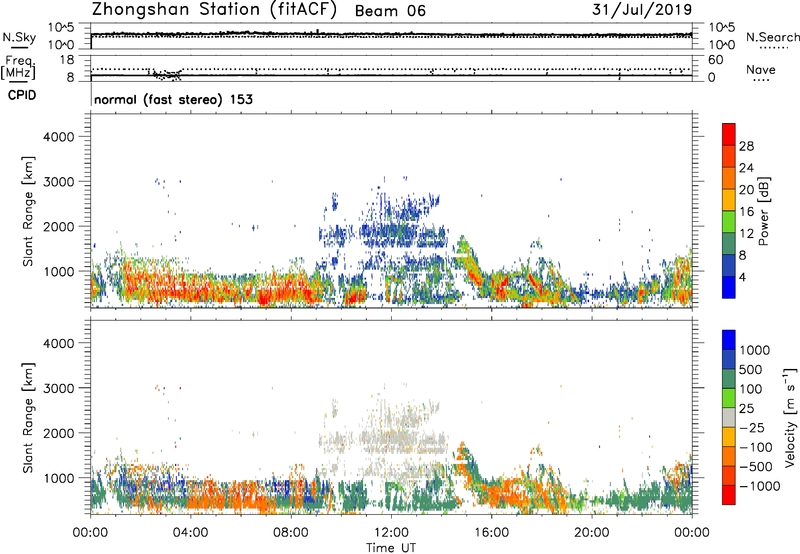Click the 08:00 time axis label
This screenshot has height=554, width=800.
291,533
